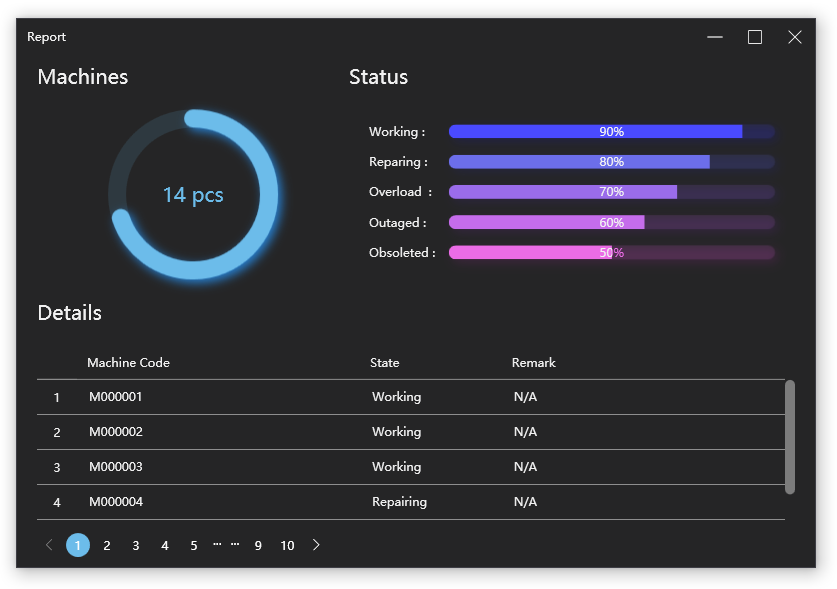Return to page 1 of the list
The image size is (837, 589).
78,545
